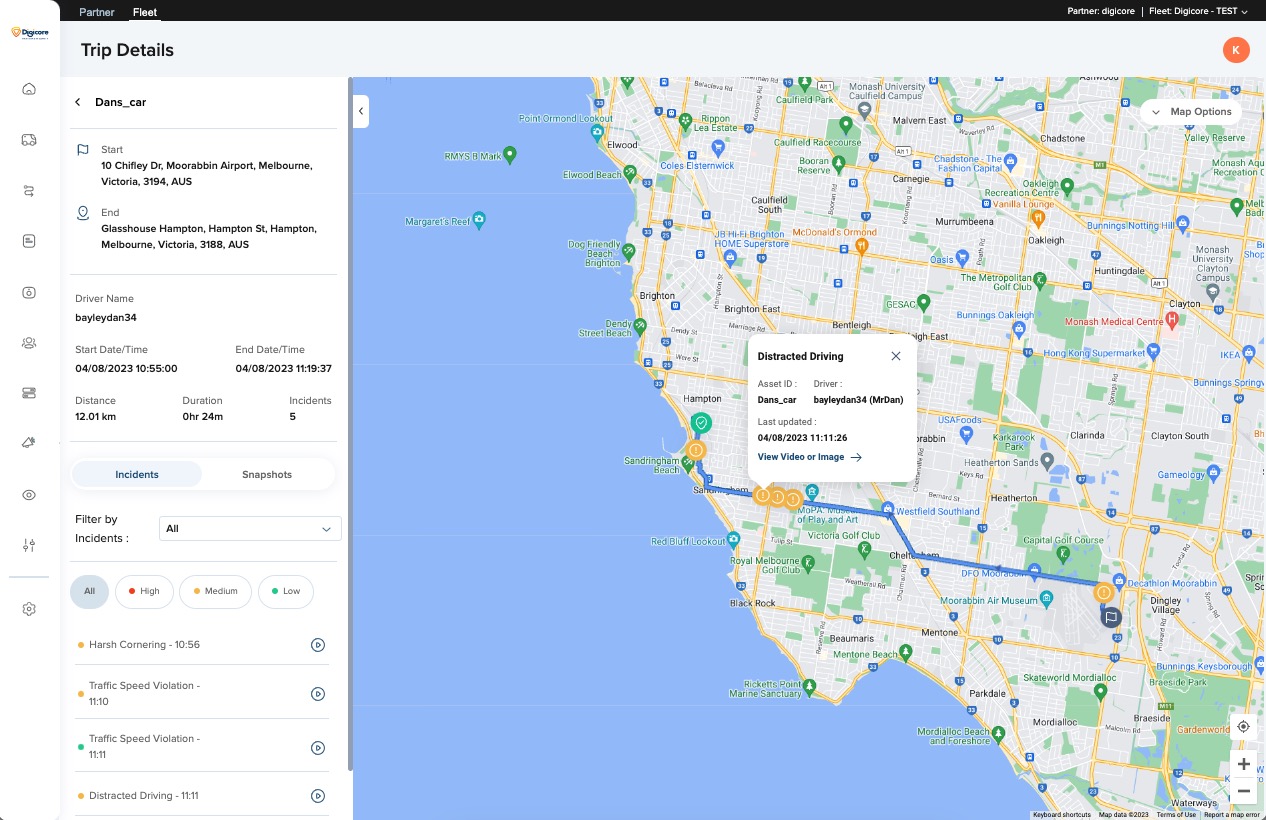1266x820 pixels.
Task: Go back using arrow beside Dans_car
Action: click(78, 102)
